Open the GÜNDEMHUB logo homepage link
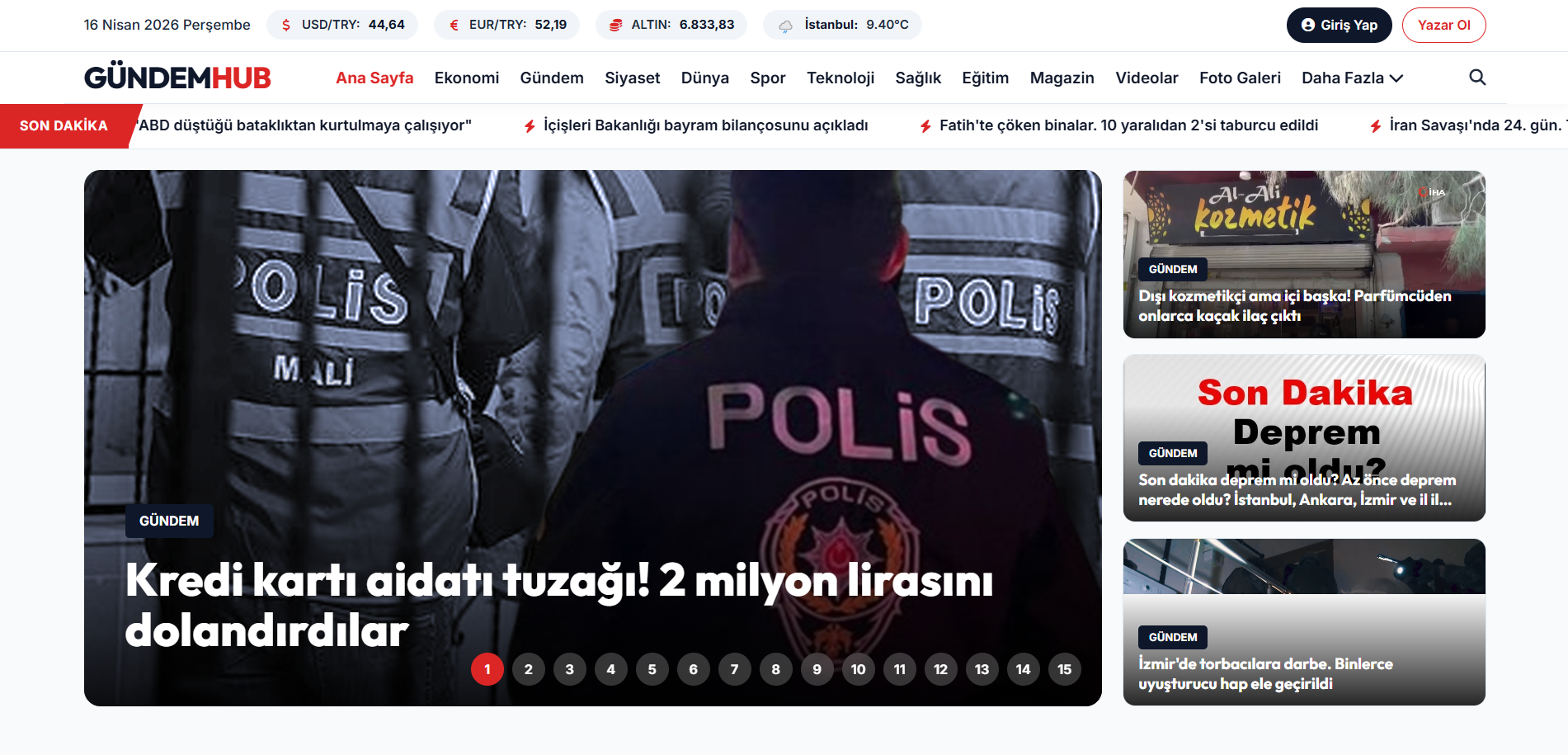 [177, 78]
